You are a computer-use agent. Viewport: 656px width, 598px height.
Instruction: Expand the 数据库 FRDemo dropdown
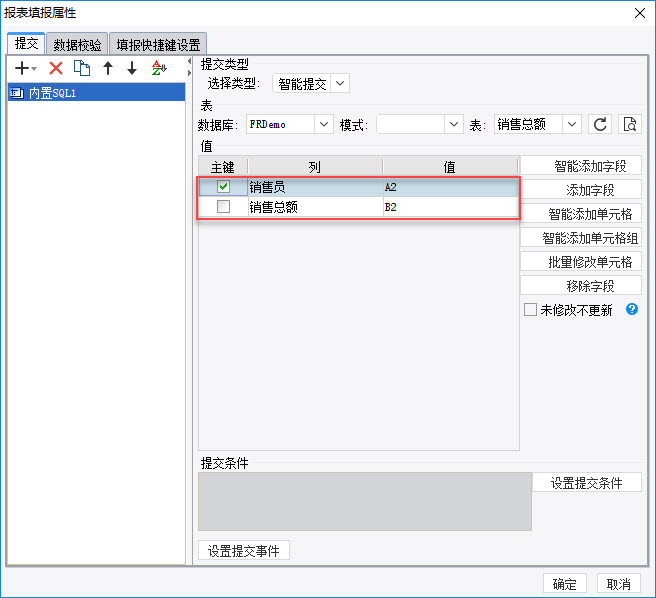click(290, 124)
